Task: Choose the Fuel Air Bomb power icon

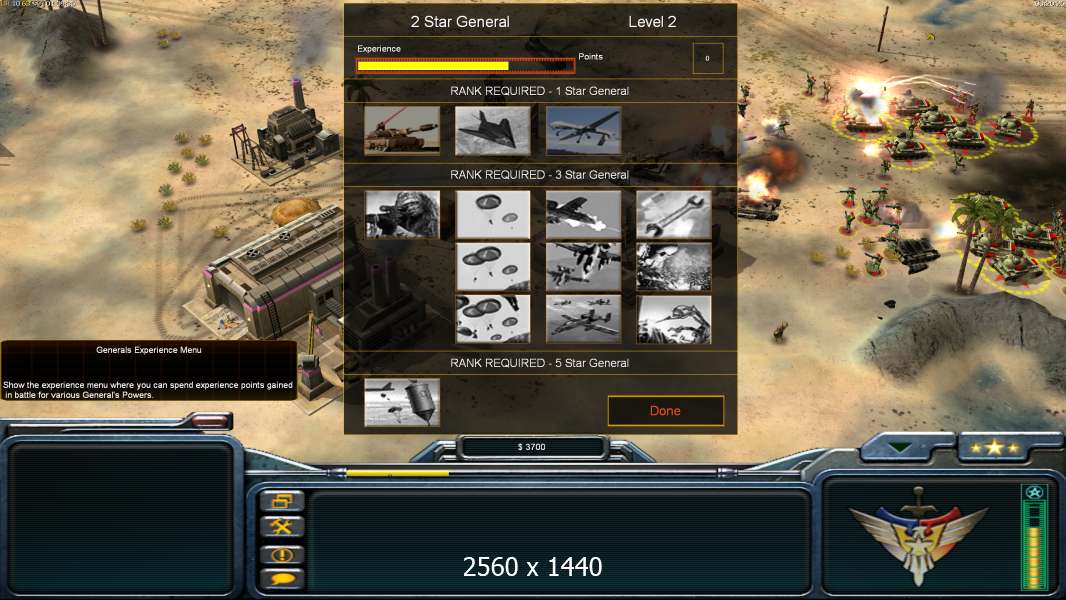Action: pyautogui.click(x=402, y=402)
